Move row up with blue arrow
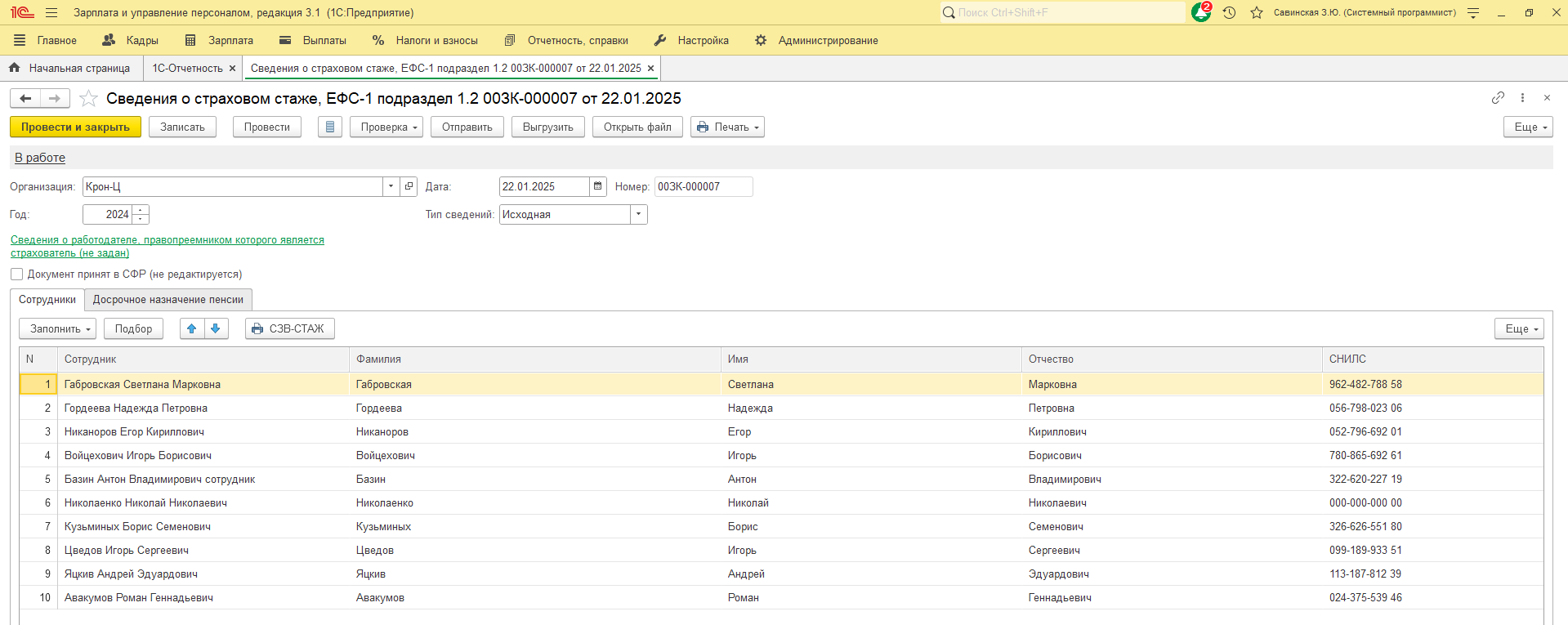1568x625 pixels. pos(192,328)
